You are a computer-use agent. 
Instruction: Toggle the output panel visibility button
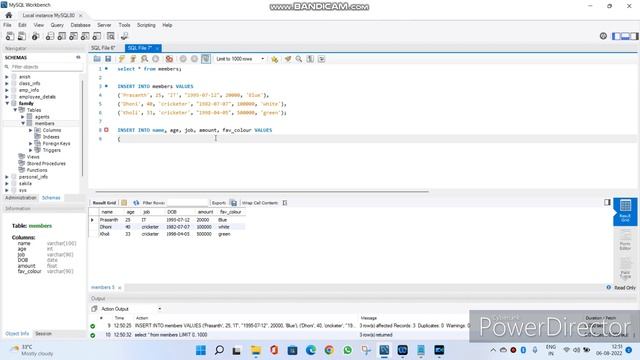[625, 36]
